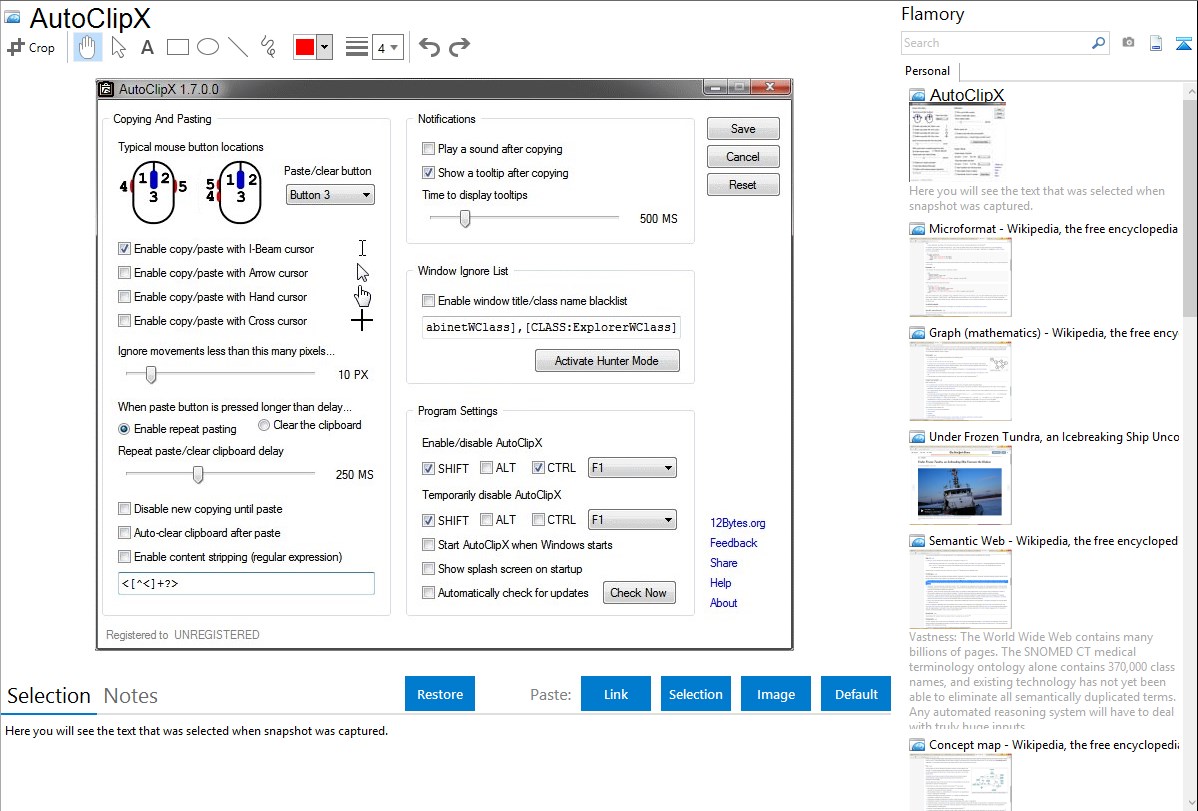Open the Under Frozen Tundra snapshot thumbnail

(x=960, y=485)
